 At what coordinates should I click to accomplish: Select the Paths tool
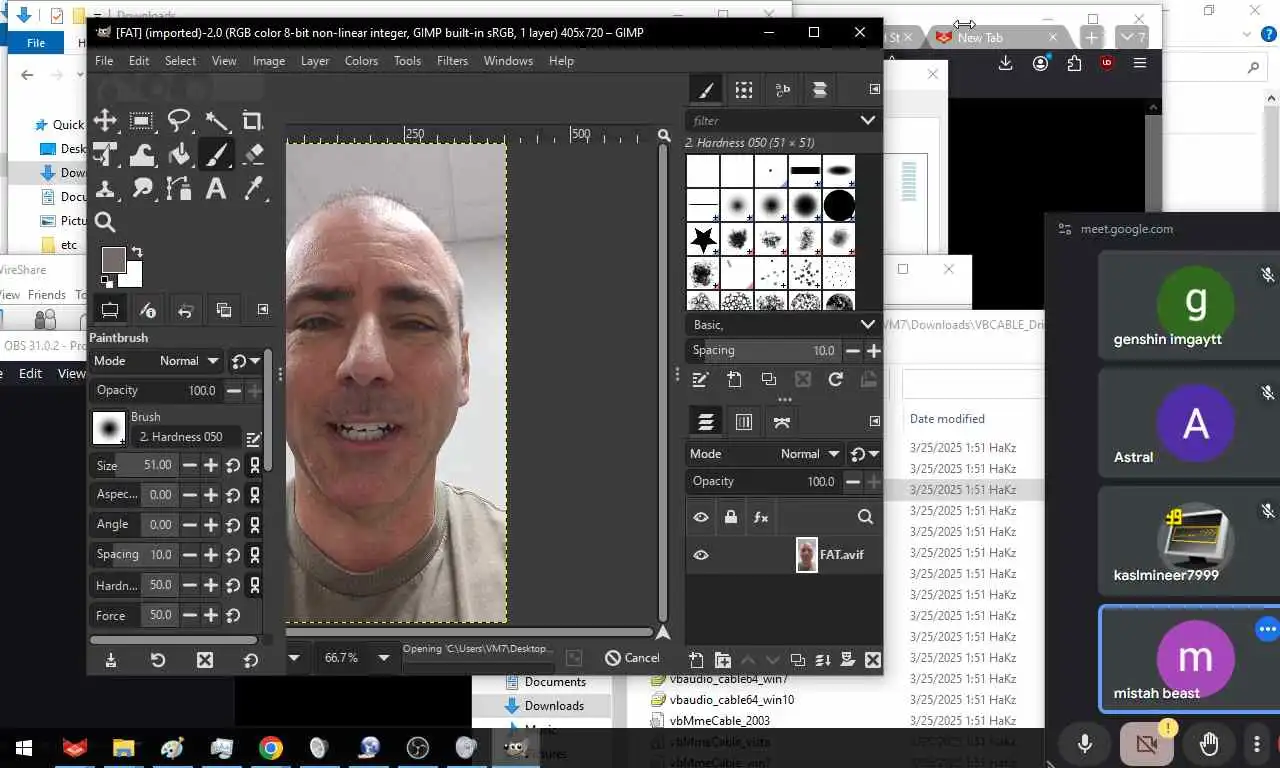pyautogui.click(x=179, y=188)
